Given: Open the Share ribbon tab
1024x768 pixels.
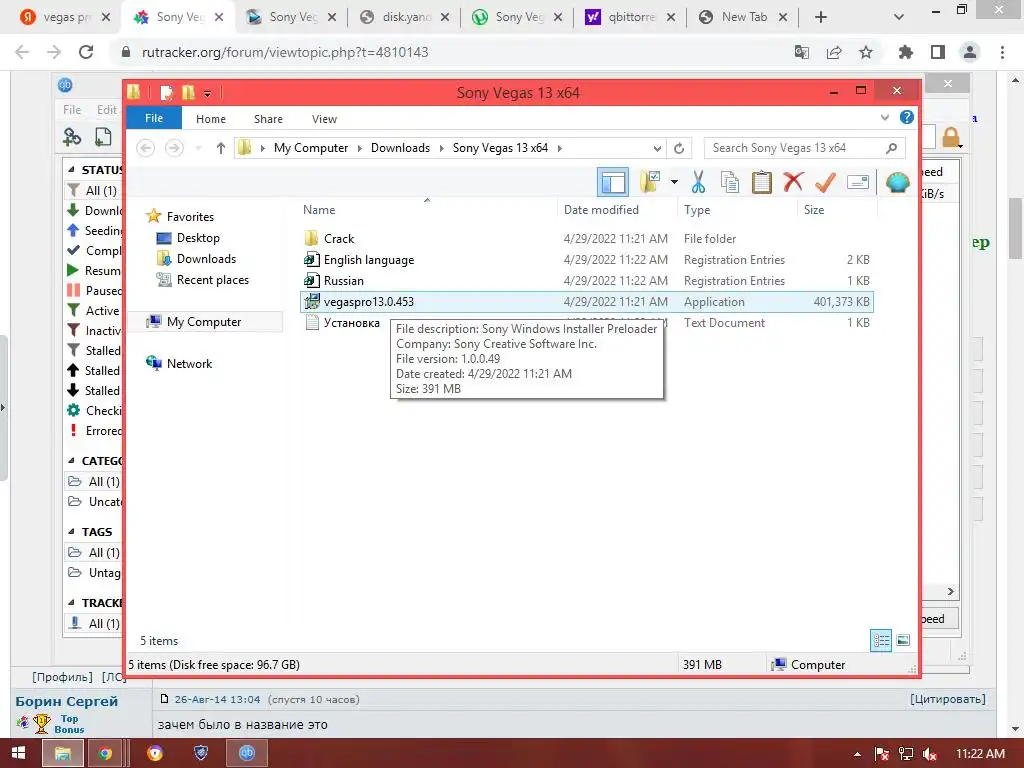Looking at the screenshot, I should (x=268, y=119).
